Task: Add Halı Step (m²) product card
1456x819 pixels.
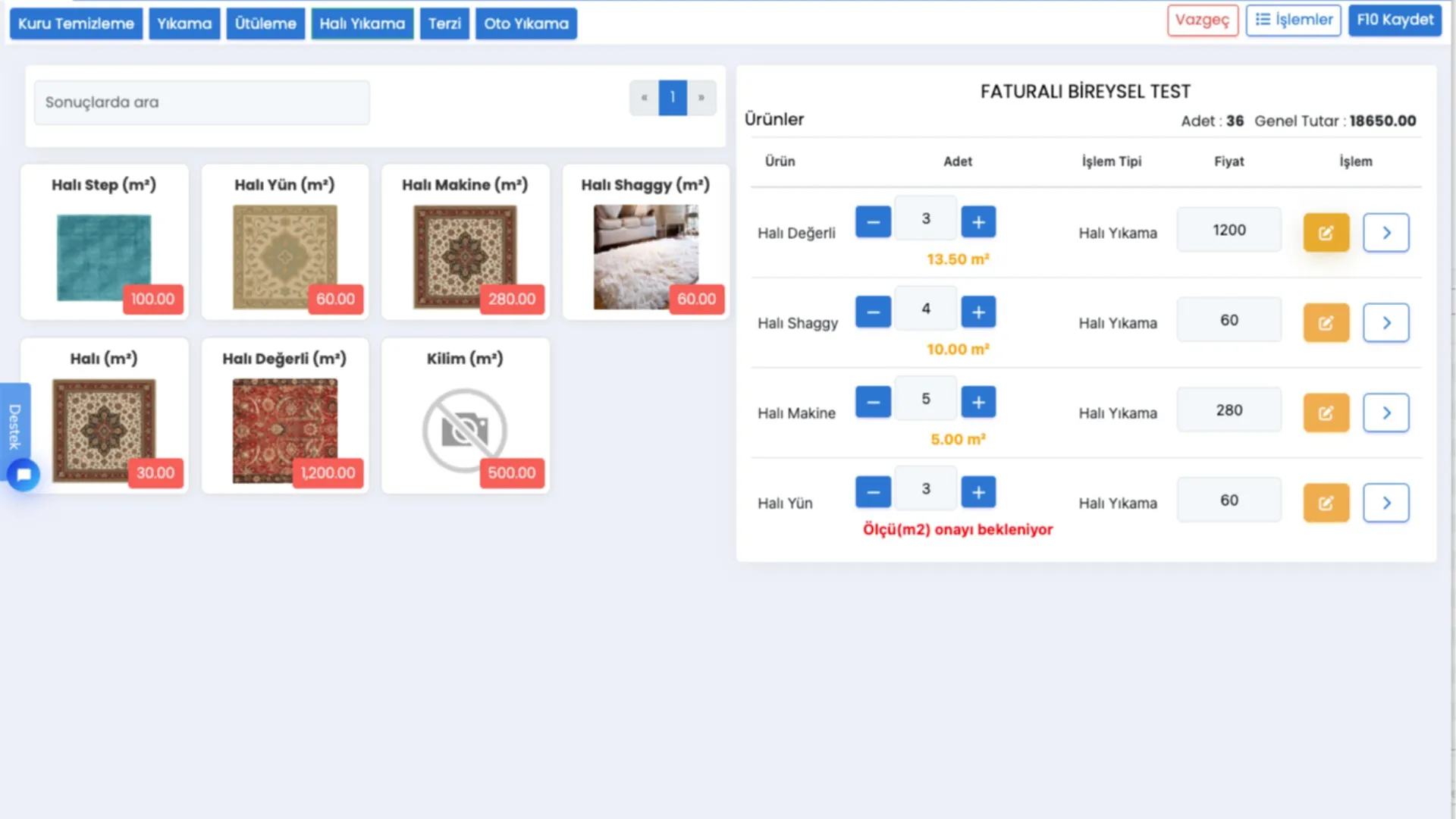Action: click(104, 243)
